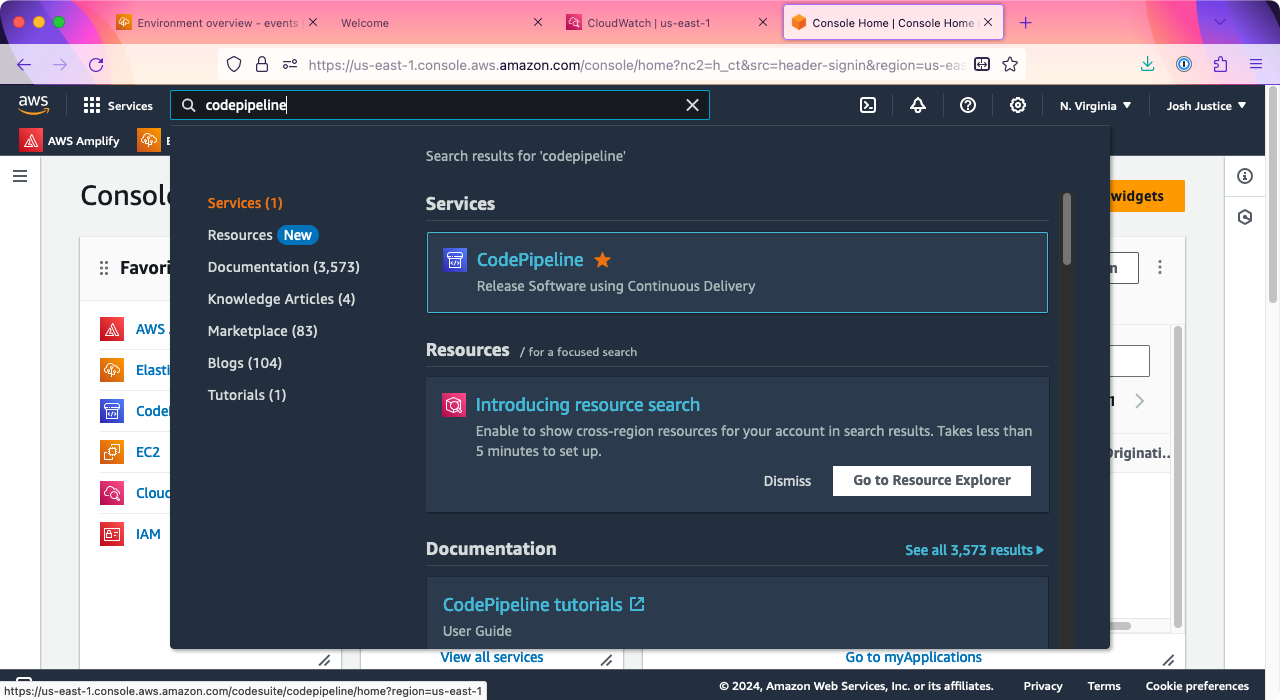Click the Elastic Beanstalk favorite icon
This screenshot has height=700, width=1280.
tap(112, 370)
